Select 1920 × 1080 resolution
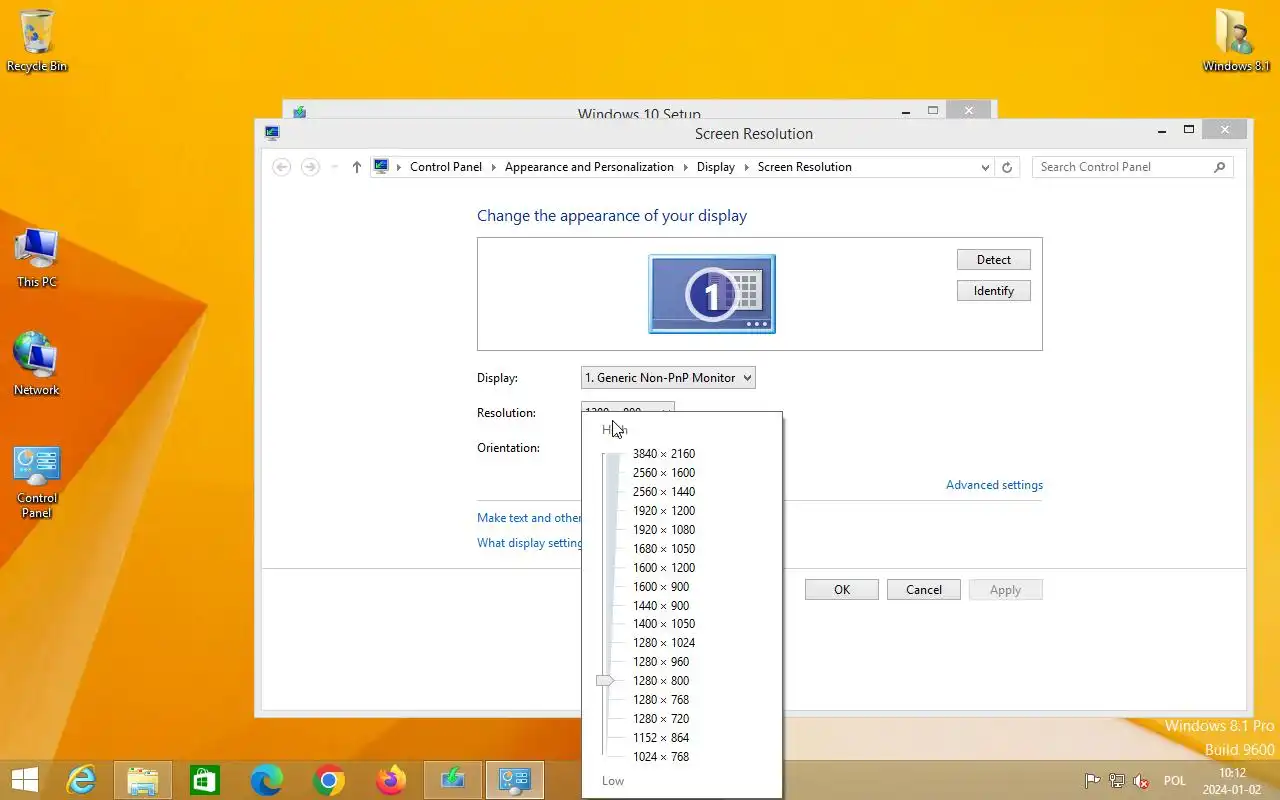Screen dimensions: 1280x800 click(x=664, y=530)
